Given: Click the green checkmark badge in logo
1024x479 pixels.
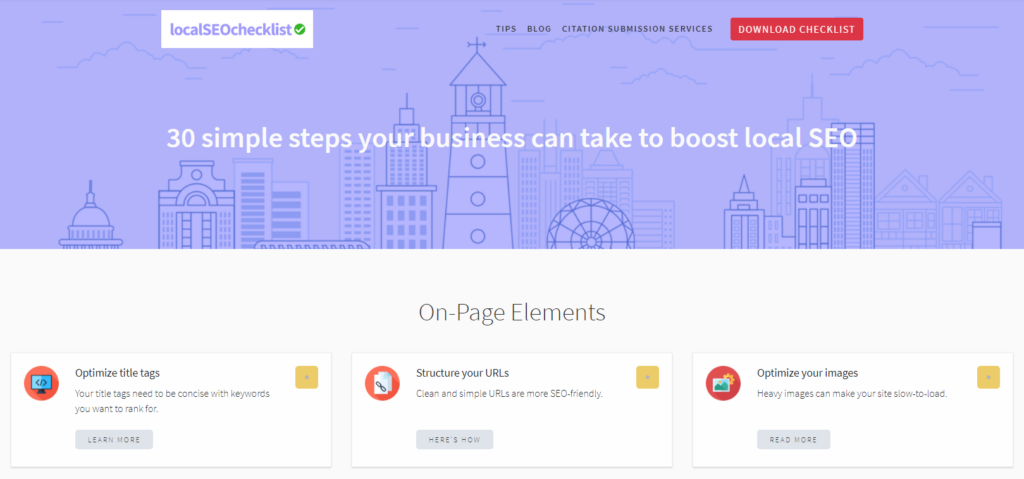Looking at the screenshot, I should [300, 29].
